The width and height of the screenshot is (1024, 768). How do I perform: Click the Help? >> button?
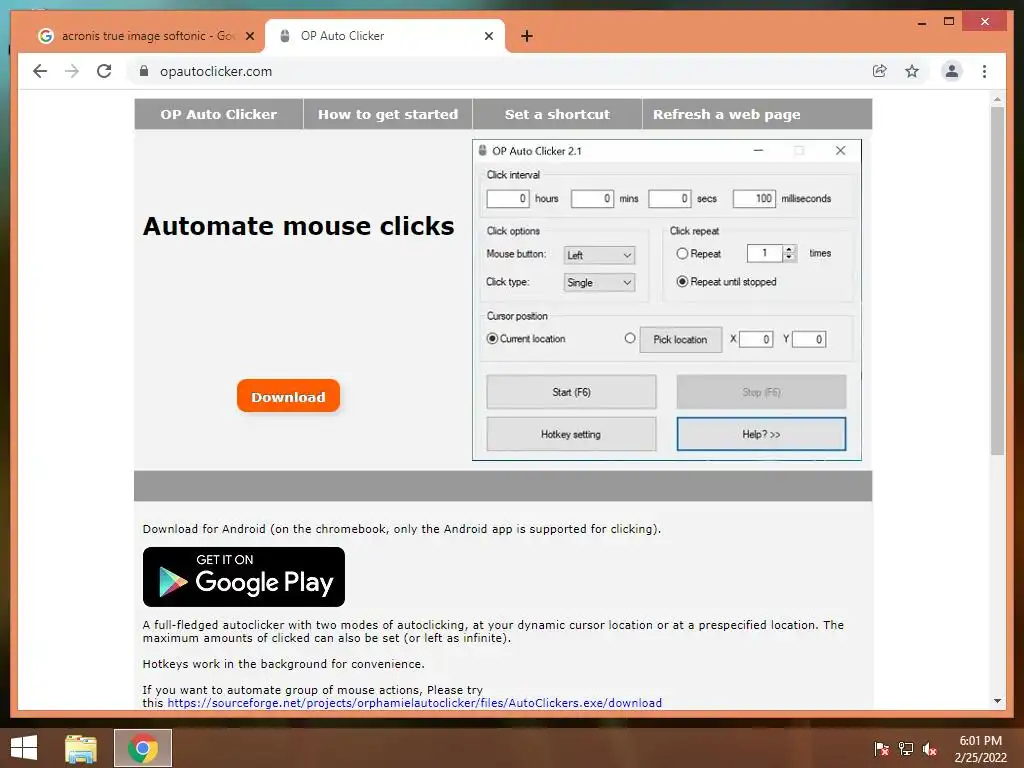(x=761, y=434)
